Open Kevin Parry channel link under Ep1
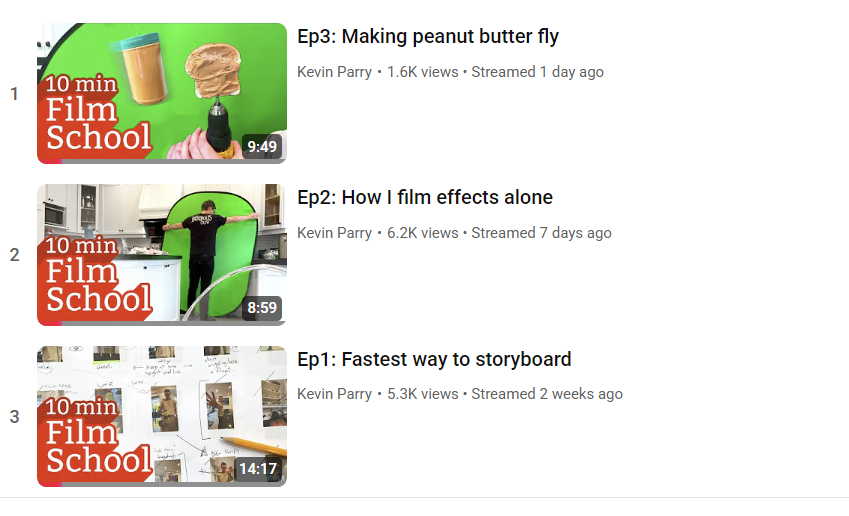Viewport: 849px width, 516px height. pyautogui.click(x=335, y=394)
